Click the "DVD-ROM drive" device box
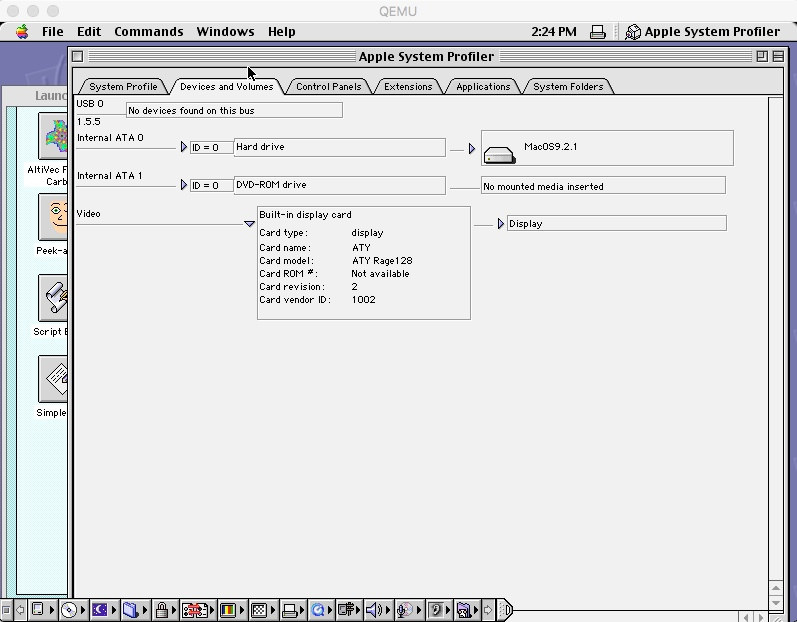The width and height of the screenshot is (797, 622). pos(340,185)
